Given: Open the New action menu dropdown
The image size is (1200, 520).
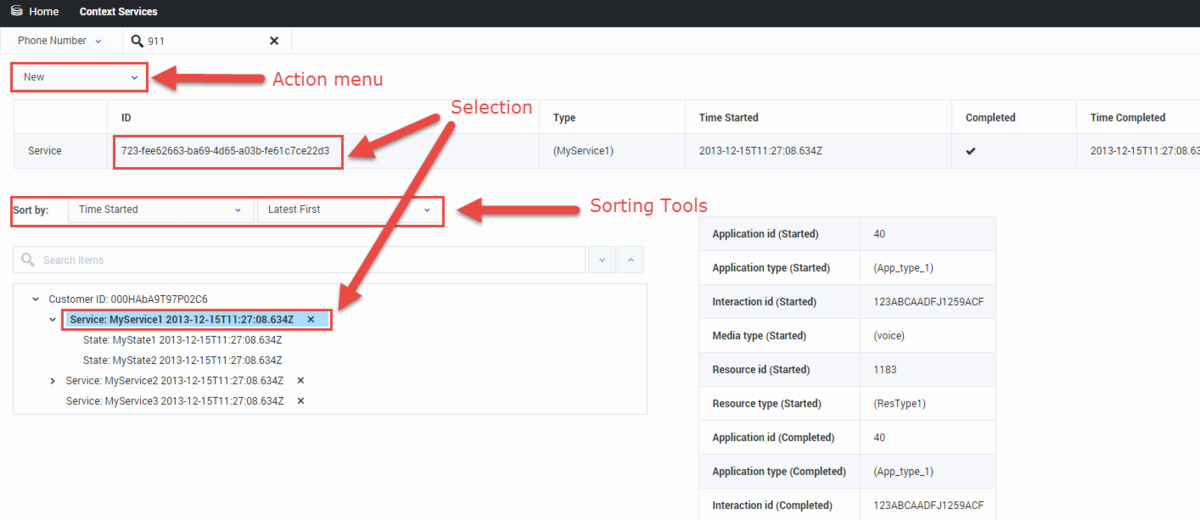Looking at the screenshot, I should point(80,77).
